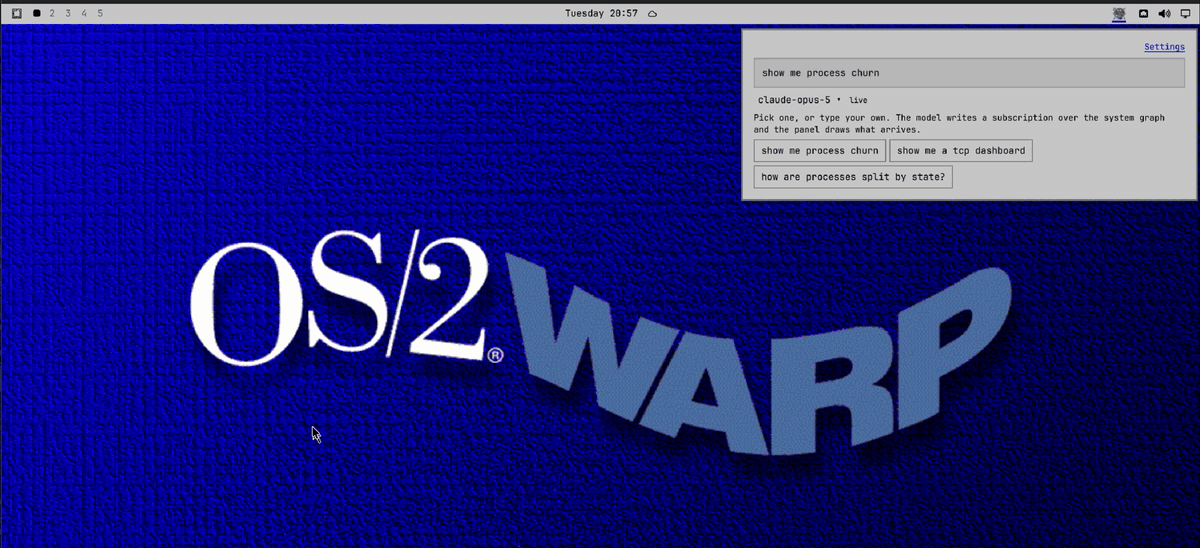The image size is (1200, 548).
Task: Open the Tuesday 20:57 clock
Action: (x=601, y=13)
